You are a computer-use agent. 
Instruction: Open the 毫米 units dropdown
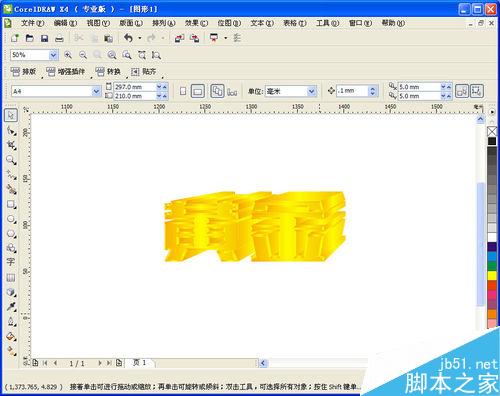tap(311, 91)
